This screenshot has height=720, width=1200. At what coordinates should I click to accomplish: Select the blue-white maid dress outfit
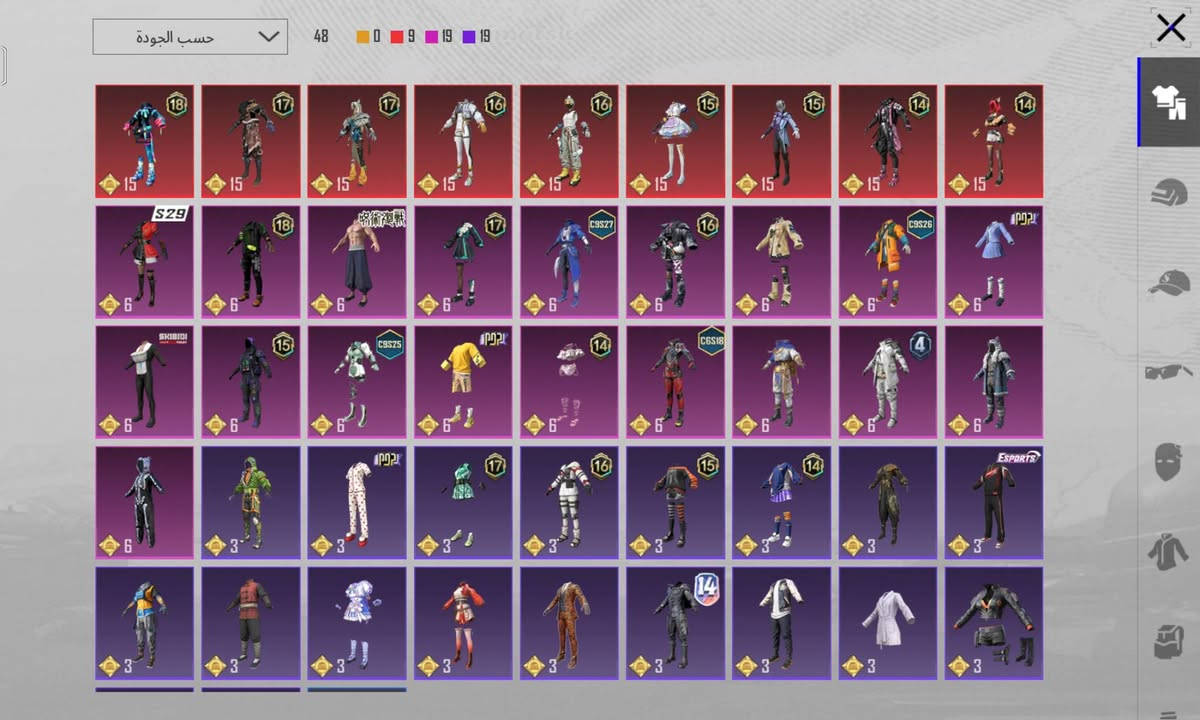(357, 624)
